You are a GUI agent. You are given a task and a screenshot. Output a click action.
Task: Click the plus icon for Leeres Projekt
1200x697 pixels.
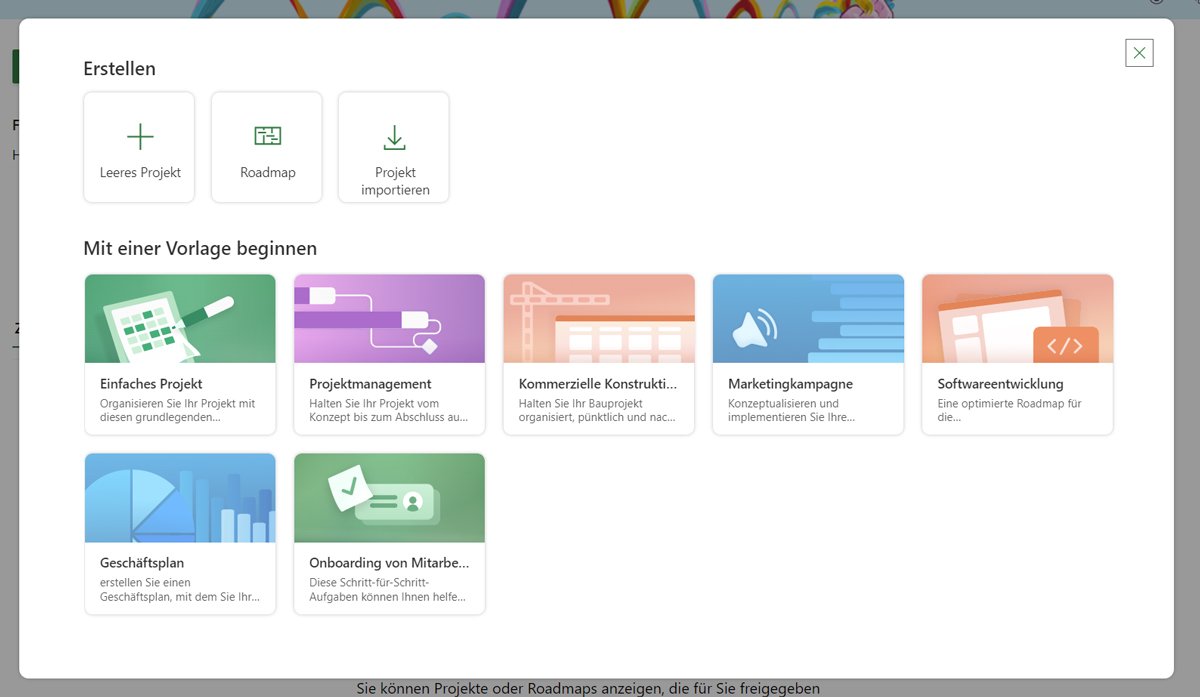coord(140,137)
